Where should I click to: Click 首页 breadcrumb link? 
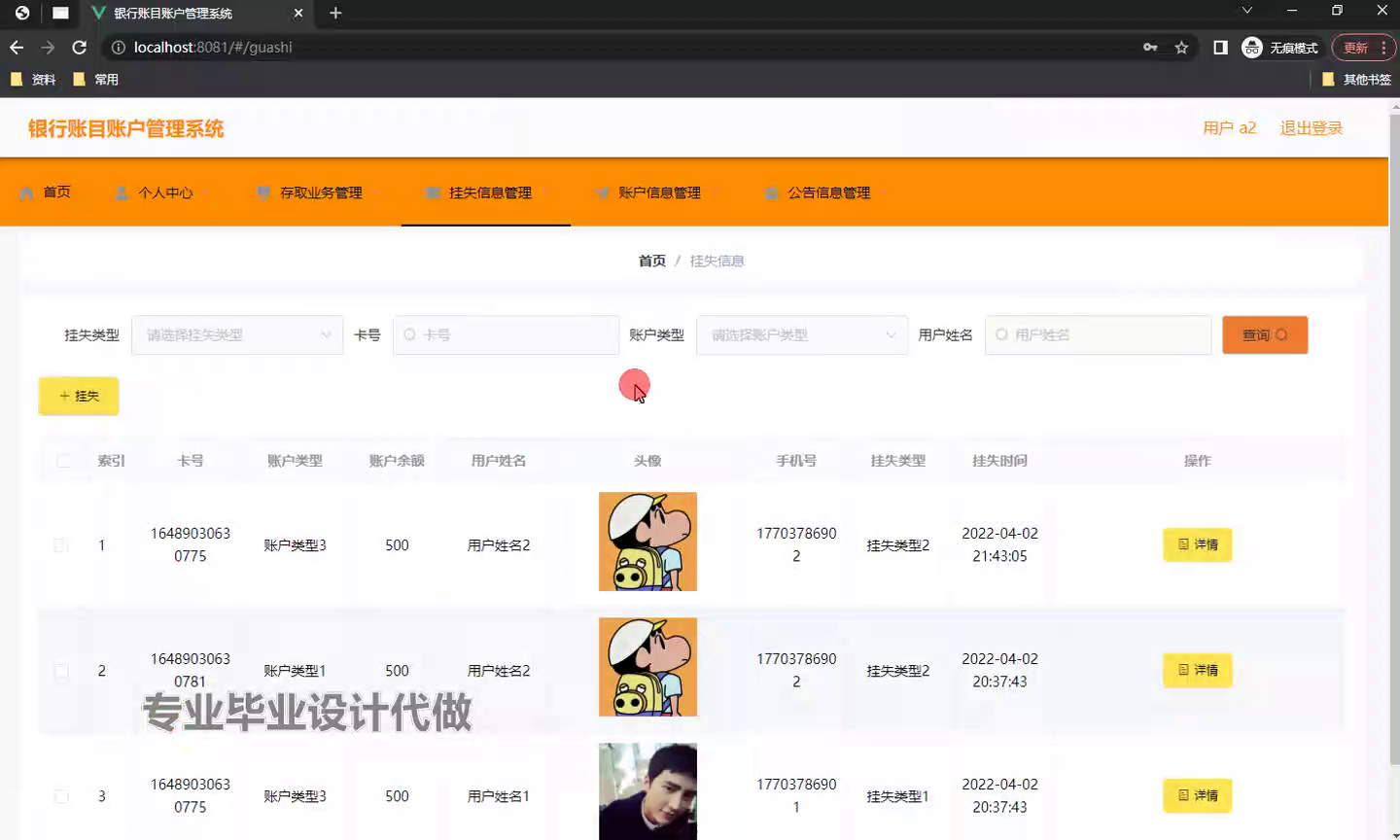click(651, 261)
